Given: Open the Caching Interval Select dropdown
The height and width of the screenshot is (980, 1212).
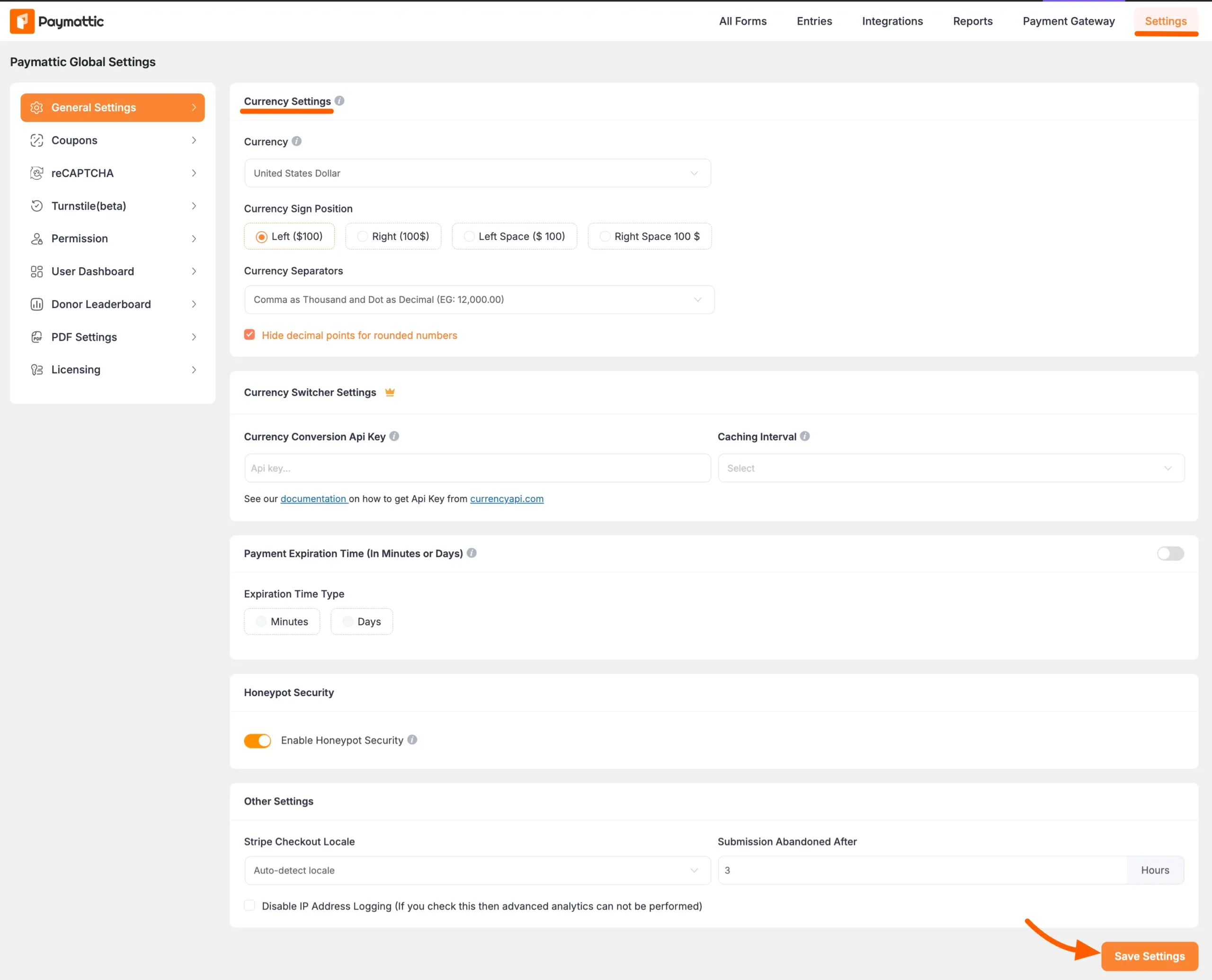Looking at the screenshot, I should click(x=951, y=468).
